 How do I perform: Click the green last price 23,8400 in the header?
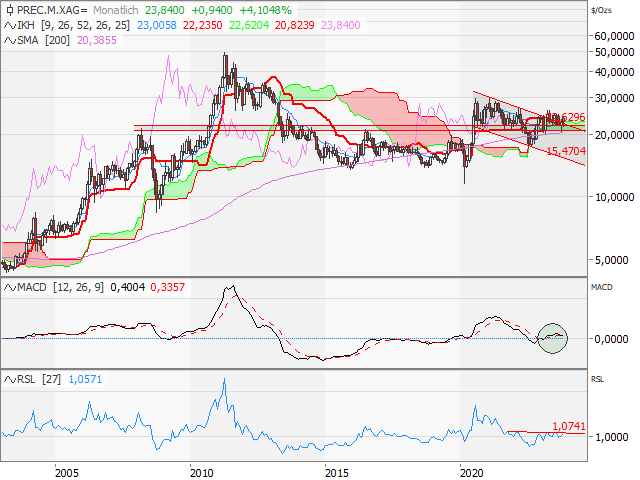tap(164, 10)
